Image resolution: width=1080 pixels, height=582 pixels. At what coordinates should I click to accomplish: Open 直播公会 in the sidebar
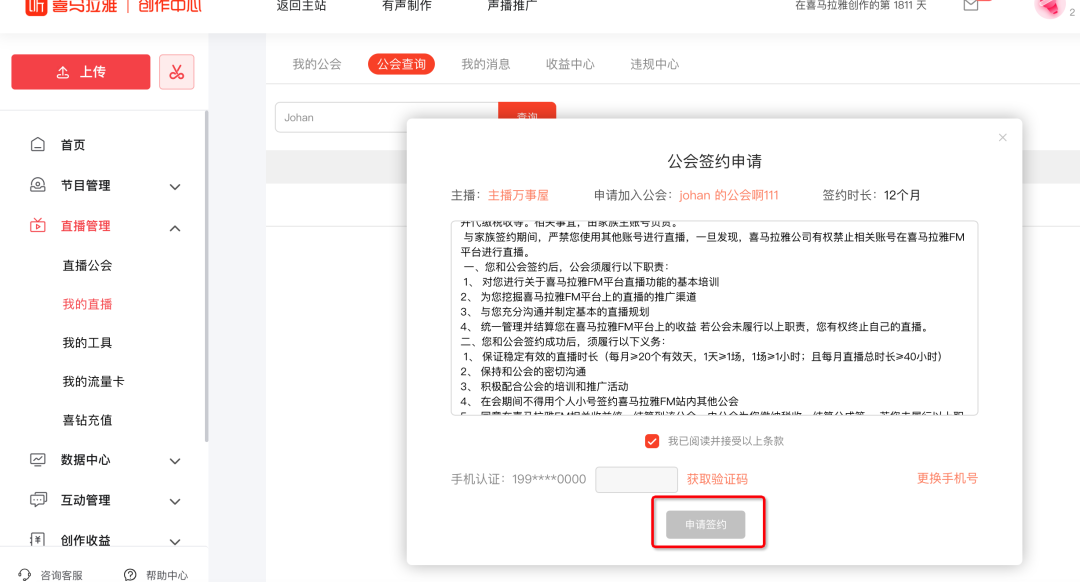click(x=87, y=265)
